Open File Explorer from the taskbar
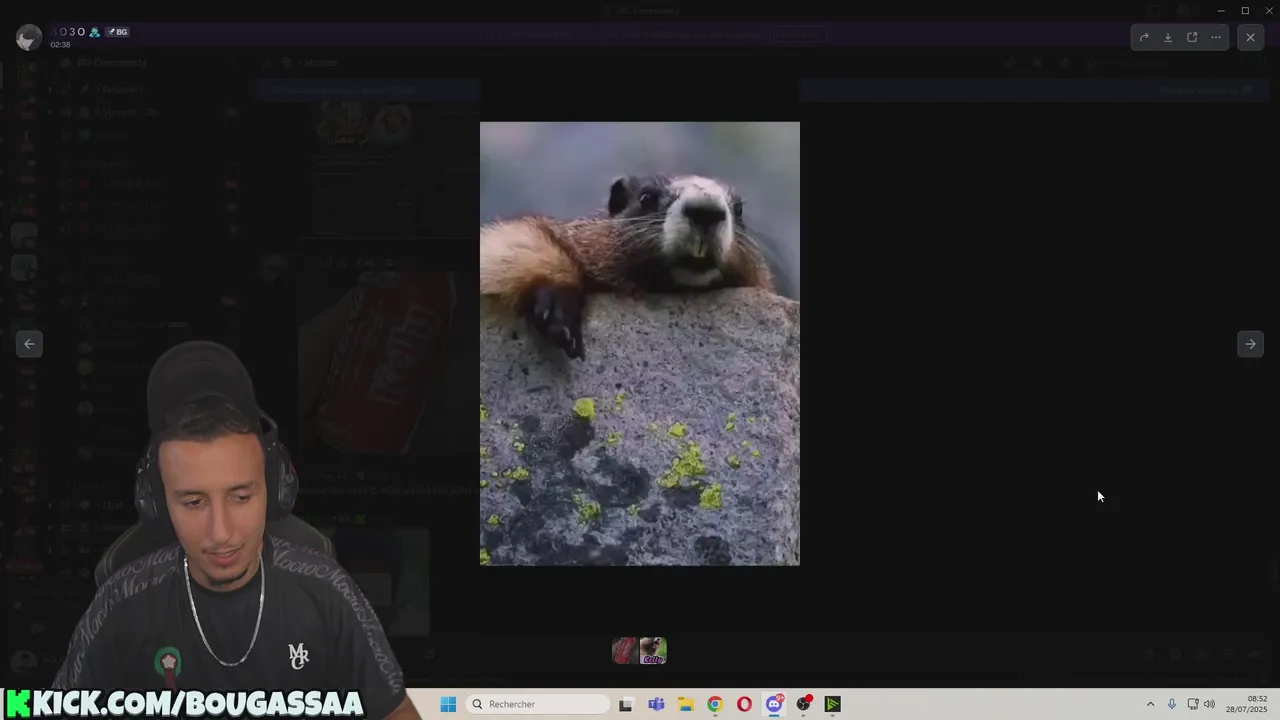Screen dimensions: 1280x720 pyautogui.click(x=685, y=704)
